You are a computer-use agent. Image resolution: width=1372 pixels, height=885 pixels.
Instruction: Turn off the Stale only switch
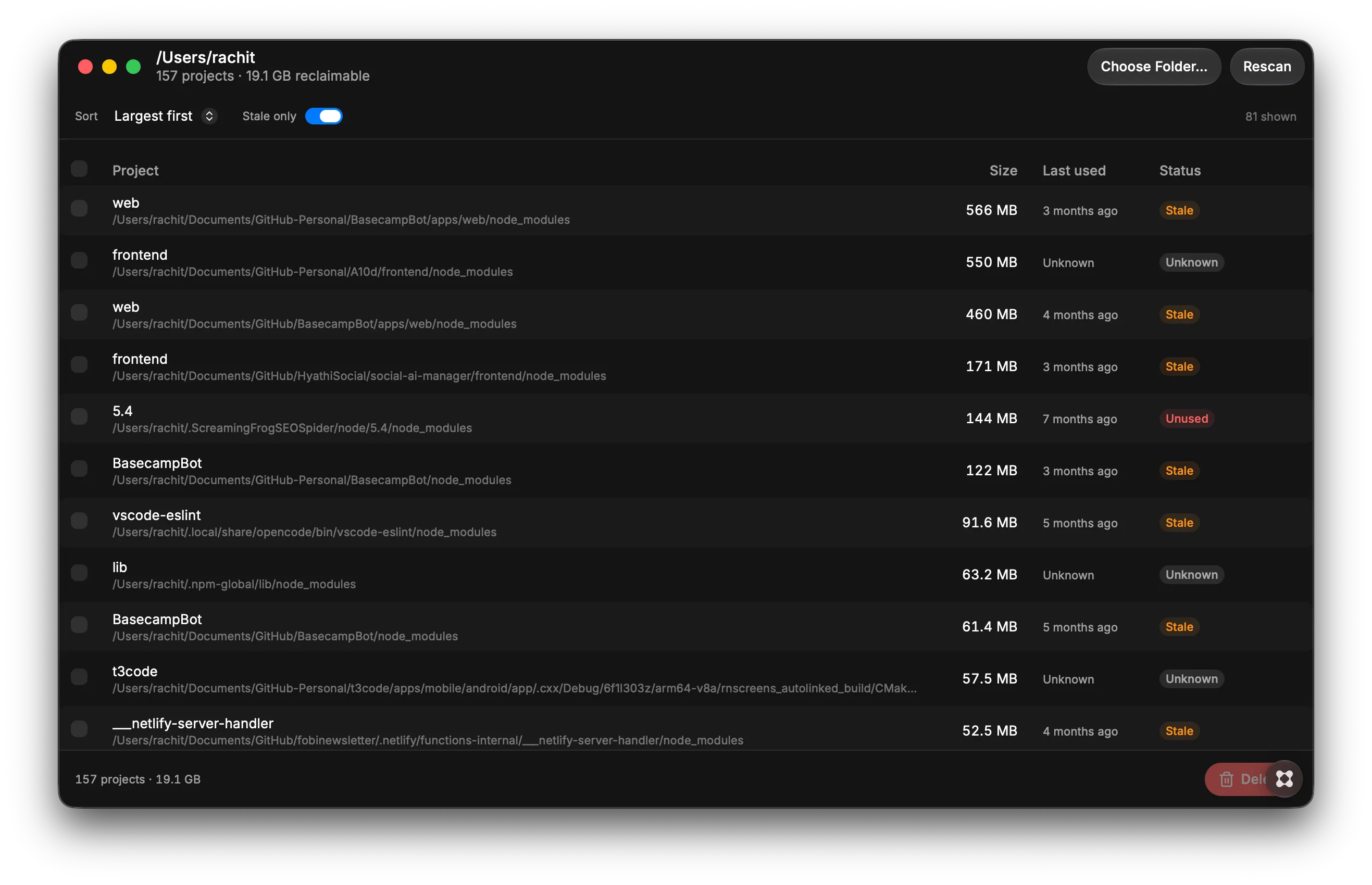point(324,116)
